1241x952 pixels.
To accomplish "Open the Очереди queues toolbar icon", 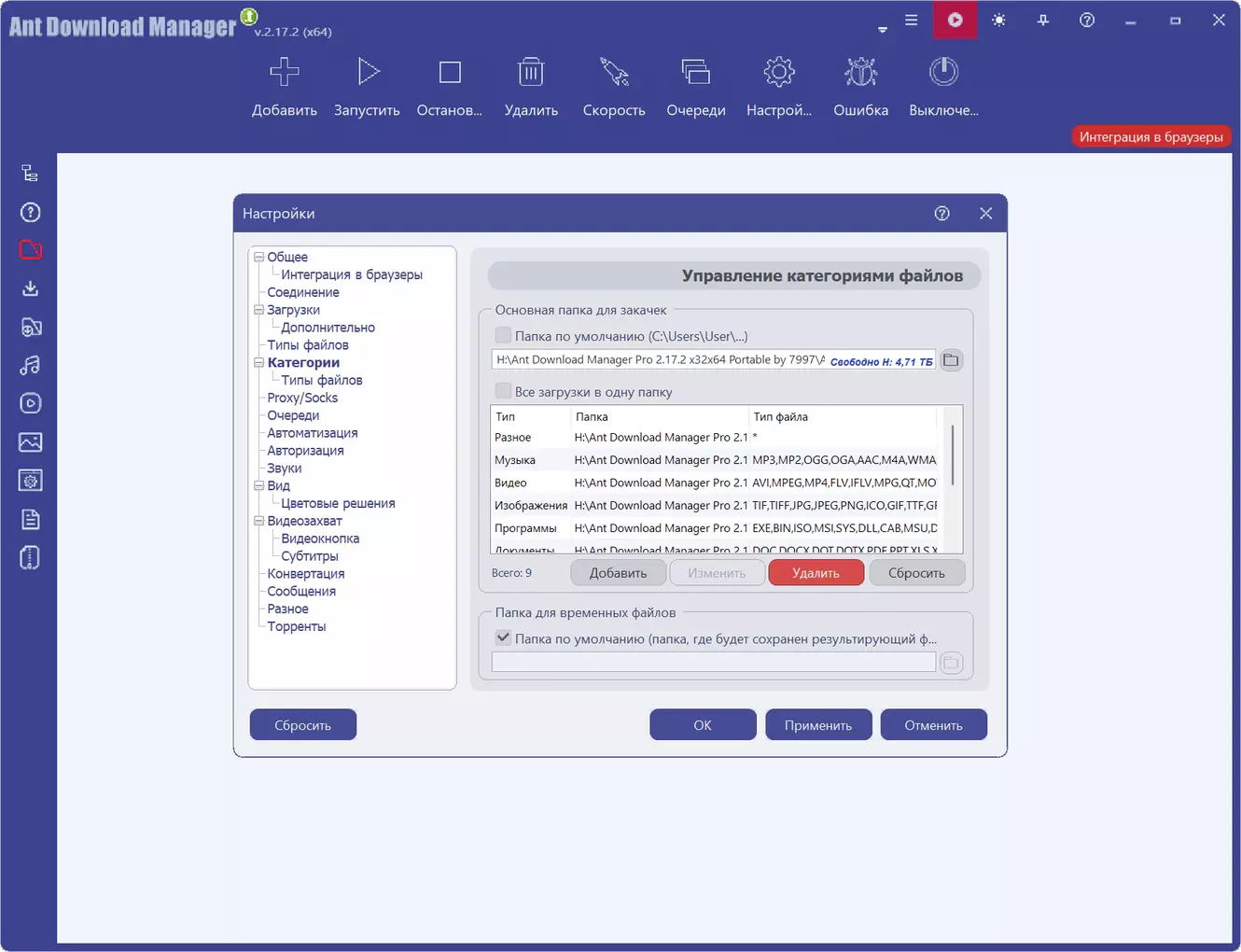I will 696,72.
